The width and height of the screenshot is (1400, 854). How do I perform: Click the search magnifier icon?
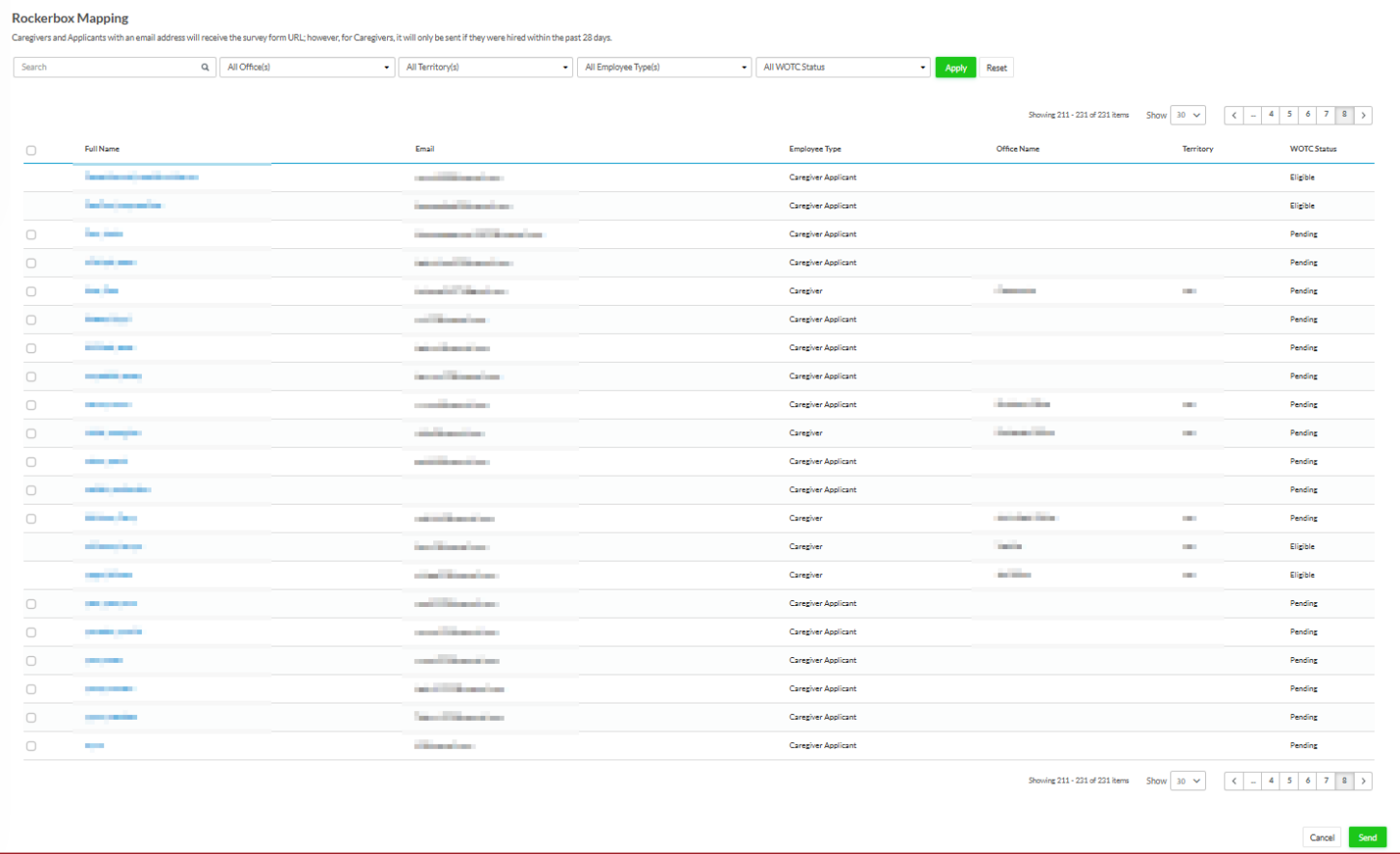[204, 67]
